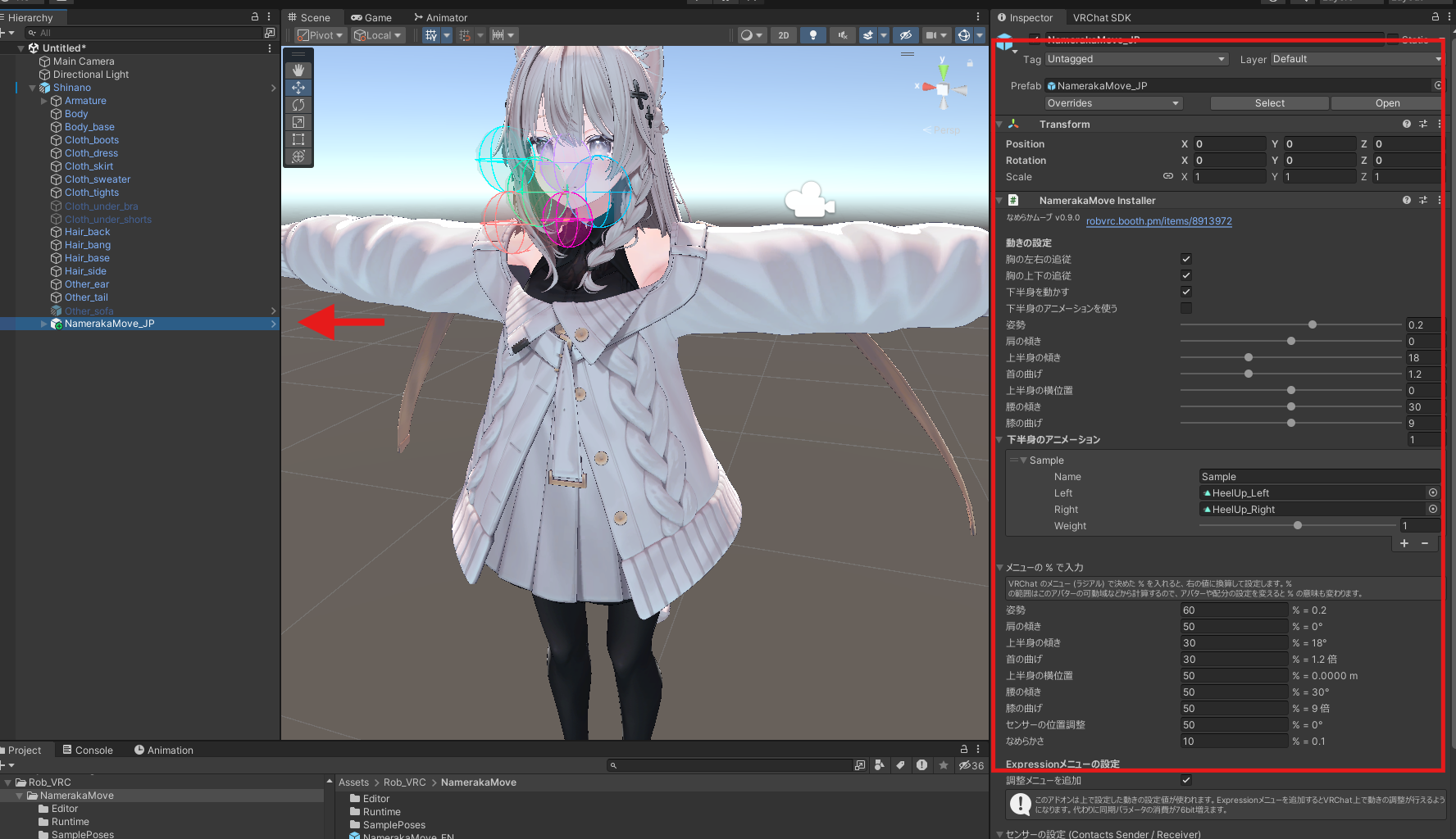Toggle scene audio icon
This screenshot has width=1456, height=839.
[x=841, y=35]
